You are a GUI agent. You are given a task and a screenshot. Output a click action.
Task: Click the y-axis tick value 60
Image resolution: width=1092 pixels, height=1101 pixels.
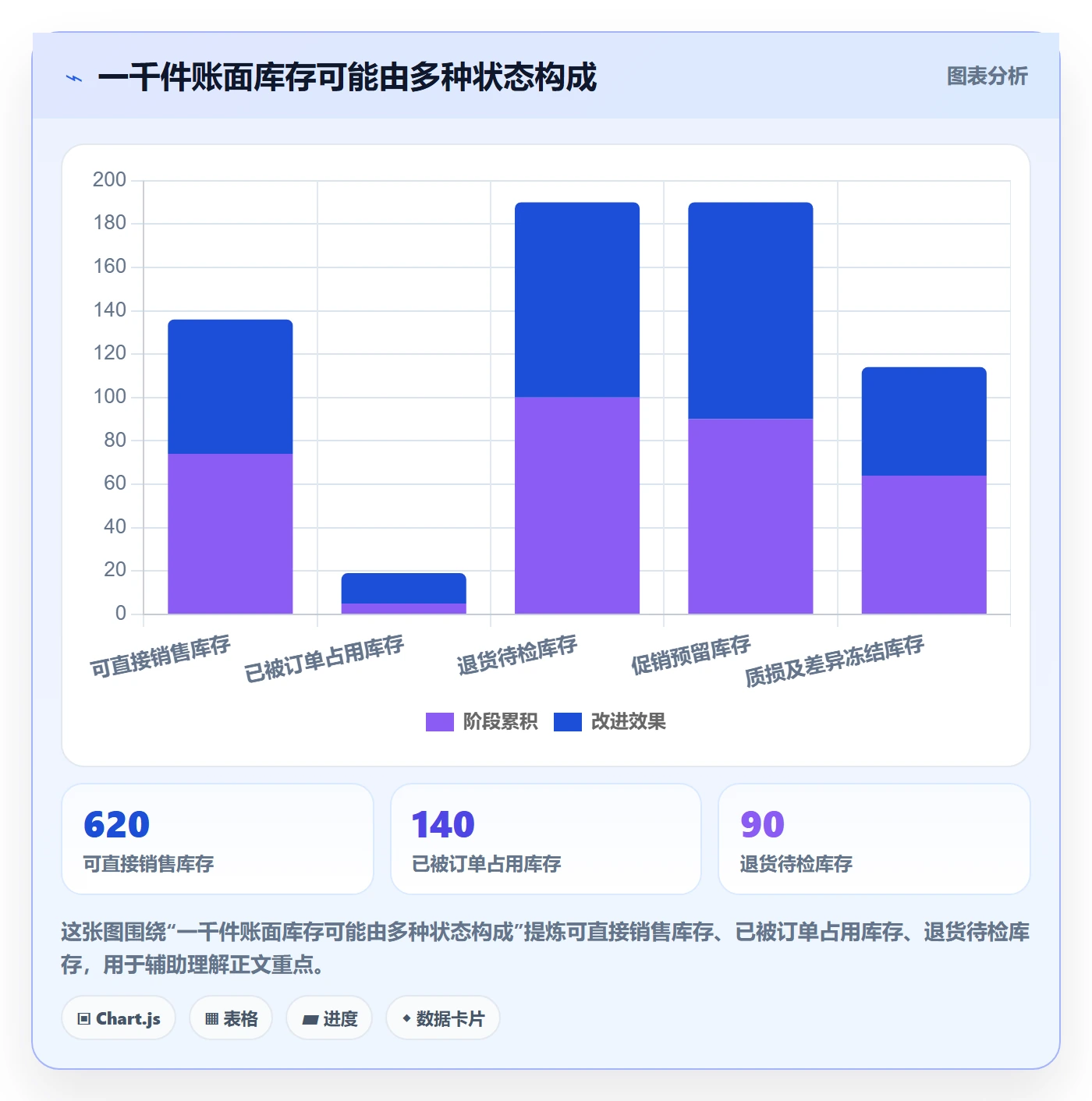point(115,483)
